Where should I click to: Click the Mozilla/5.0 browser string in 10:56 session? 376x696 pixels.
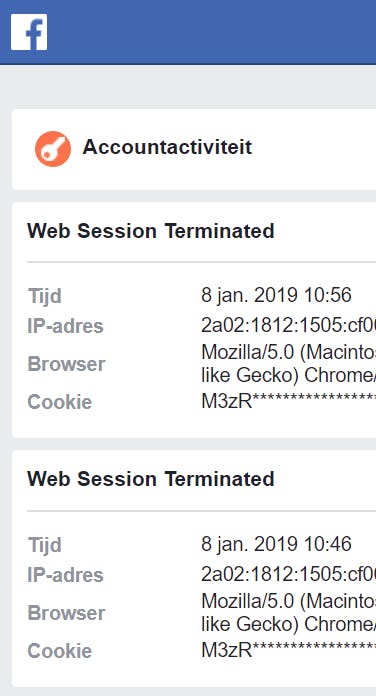pyautogui.click(x=289, y=364)
